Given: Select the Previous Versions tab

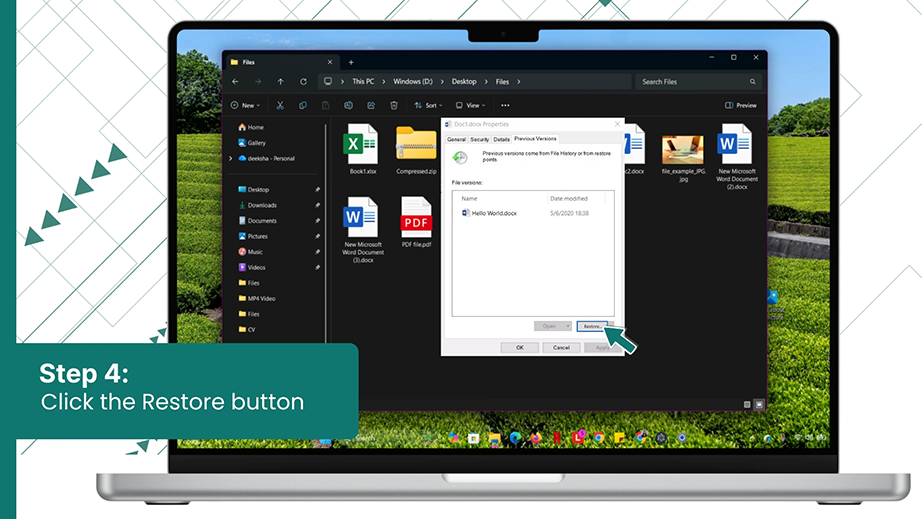Looking at the screenshot, I should click(535, 139).
